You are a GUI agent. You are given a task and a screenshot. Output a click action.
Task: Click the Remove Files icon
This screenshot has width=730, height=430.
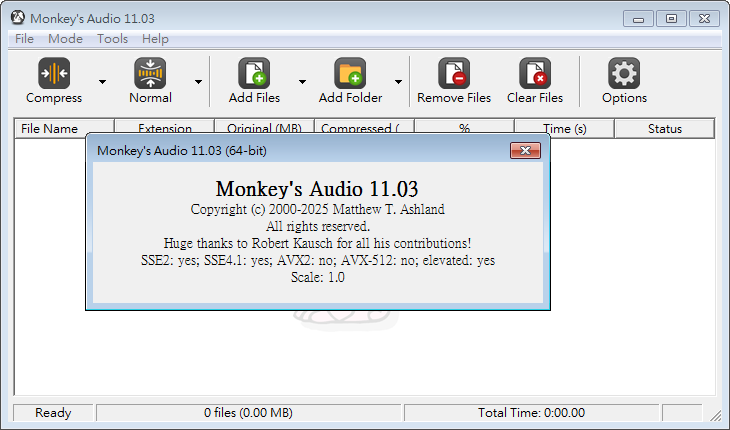click(454, 74)
